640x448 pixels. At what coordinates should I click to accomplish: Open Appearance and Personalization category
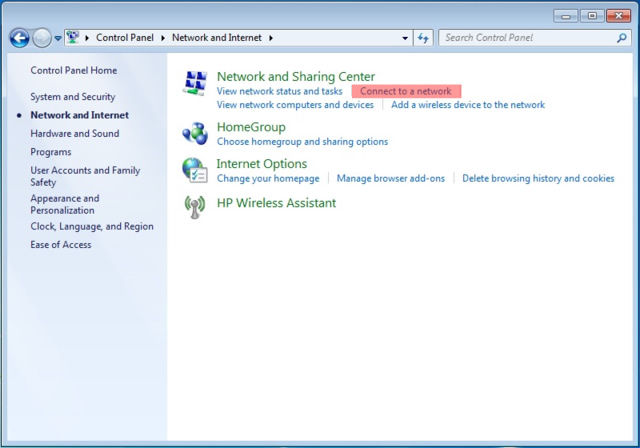point(64,204)
